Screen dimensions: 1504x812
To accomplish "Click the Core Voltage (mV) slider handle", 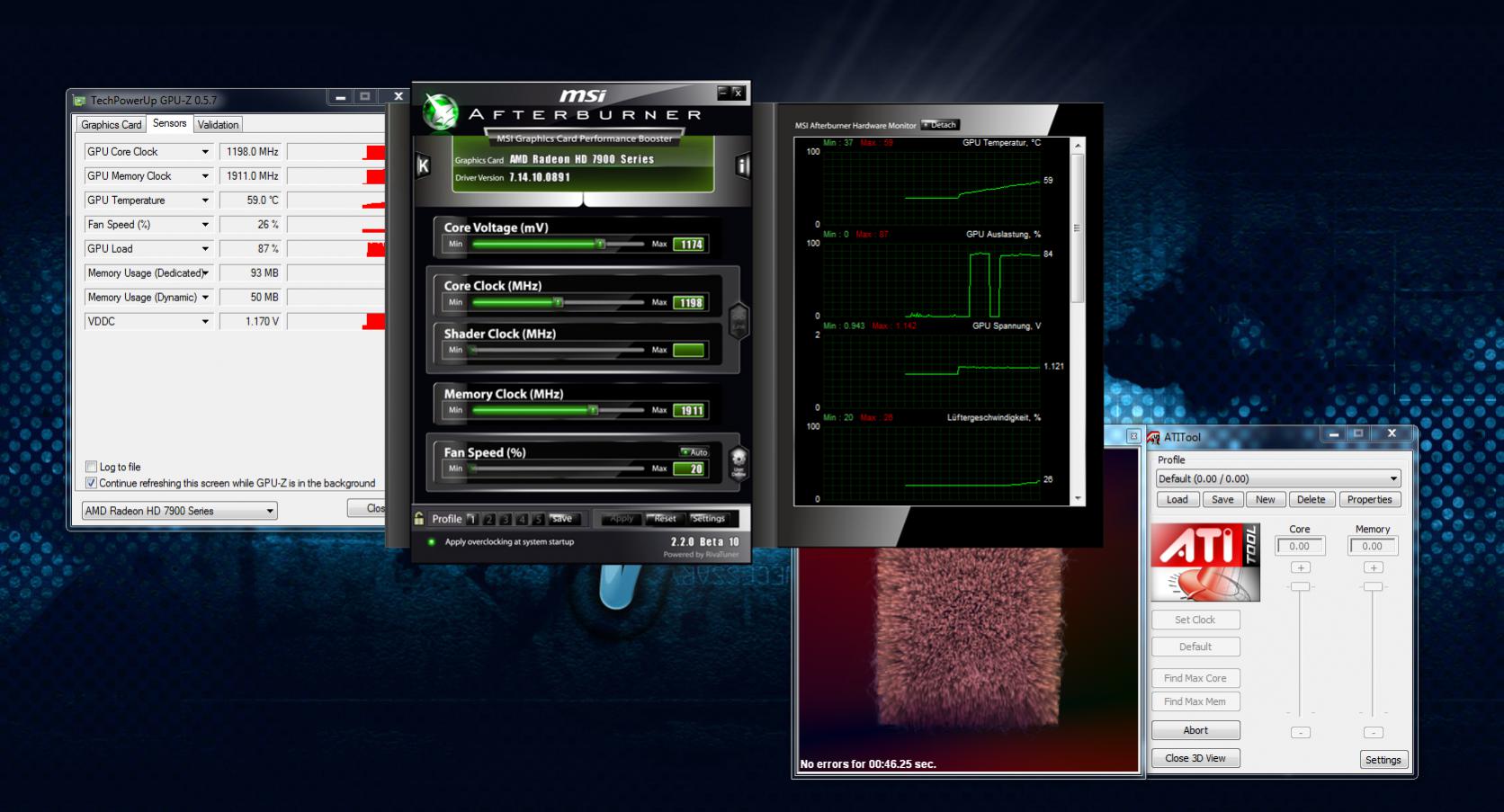I will point(599,244).
